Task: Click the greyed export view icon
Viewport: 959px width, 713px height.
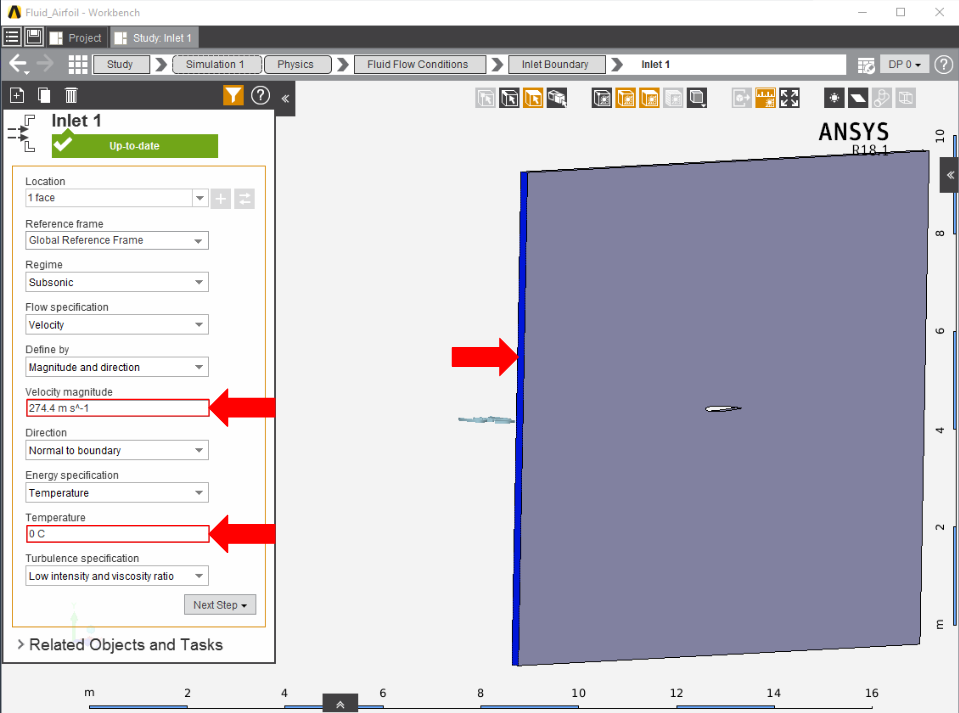Action: (x=741, y=98)
